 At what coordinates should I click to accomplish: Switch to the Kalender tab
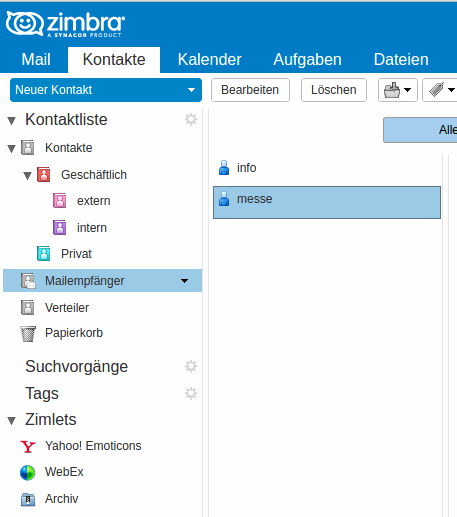(210, 60)
